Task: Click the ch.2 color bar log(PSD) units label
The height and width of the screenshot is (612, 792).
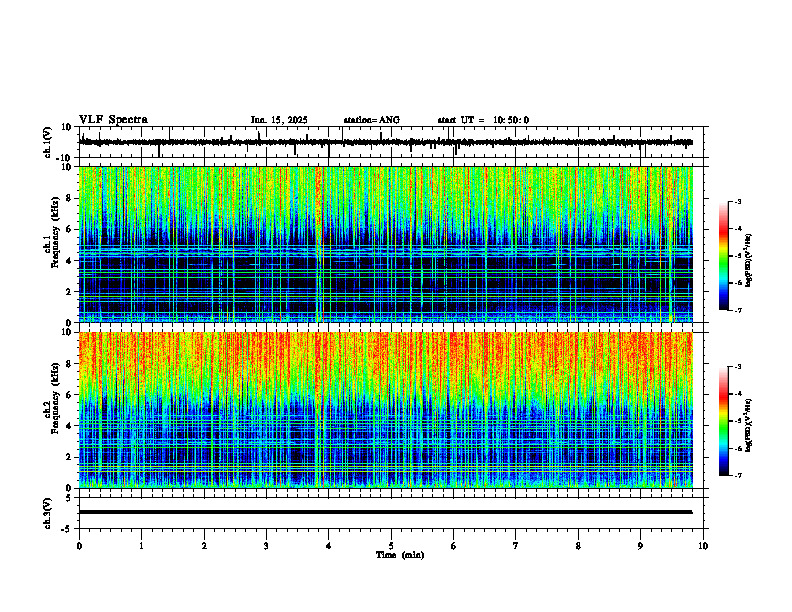Action: coord(749,425)
